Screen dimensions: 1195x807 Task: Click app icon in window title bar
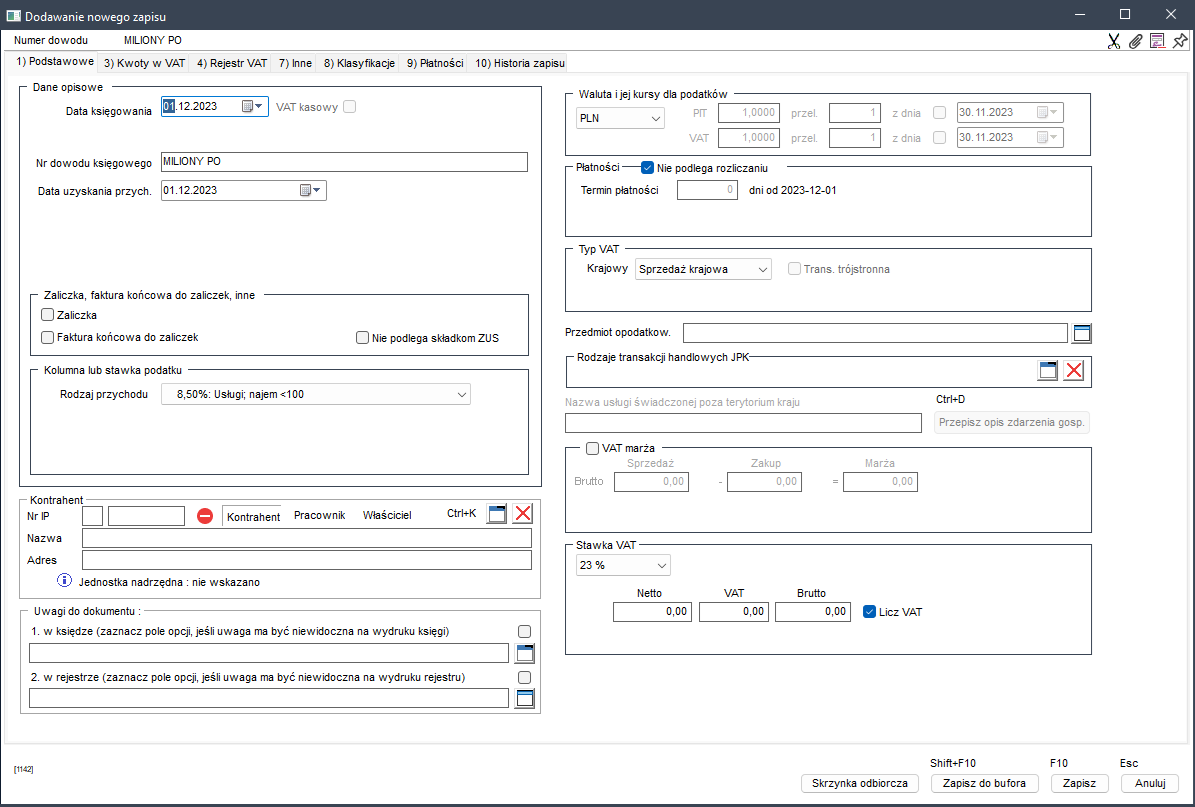[x=13, y=16]
